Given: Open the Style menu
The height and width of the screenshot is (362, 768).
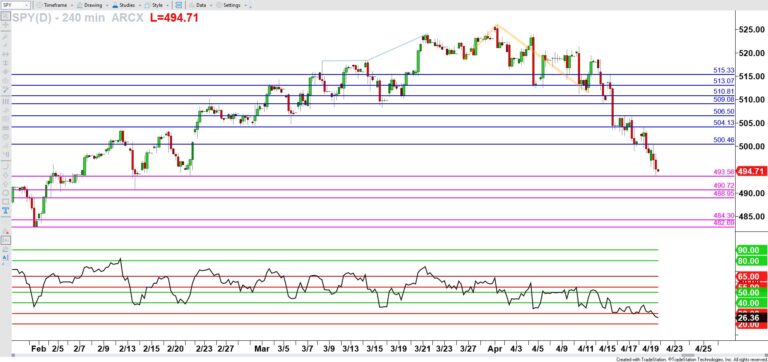Looking at the screenshot, I should [158, 5].
